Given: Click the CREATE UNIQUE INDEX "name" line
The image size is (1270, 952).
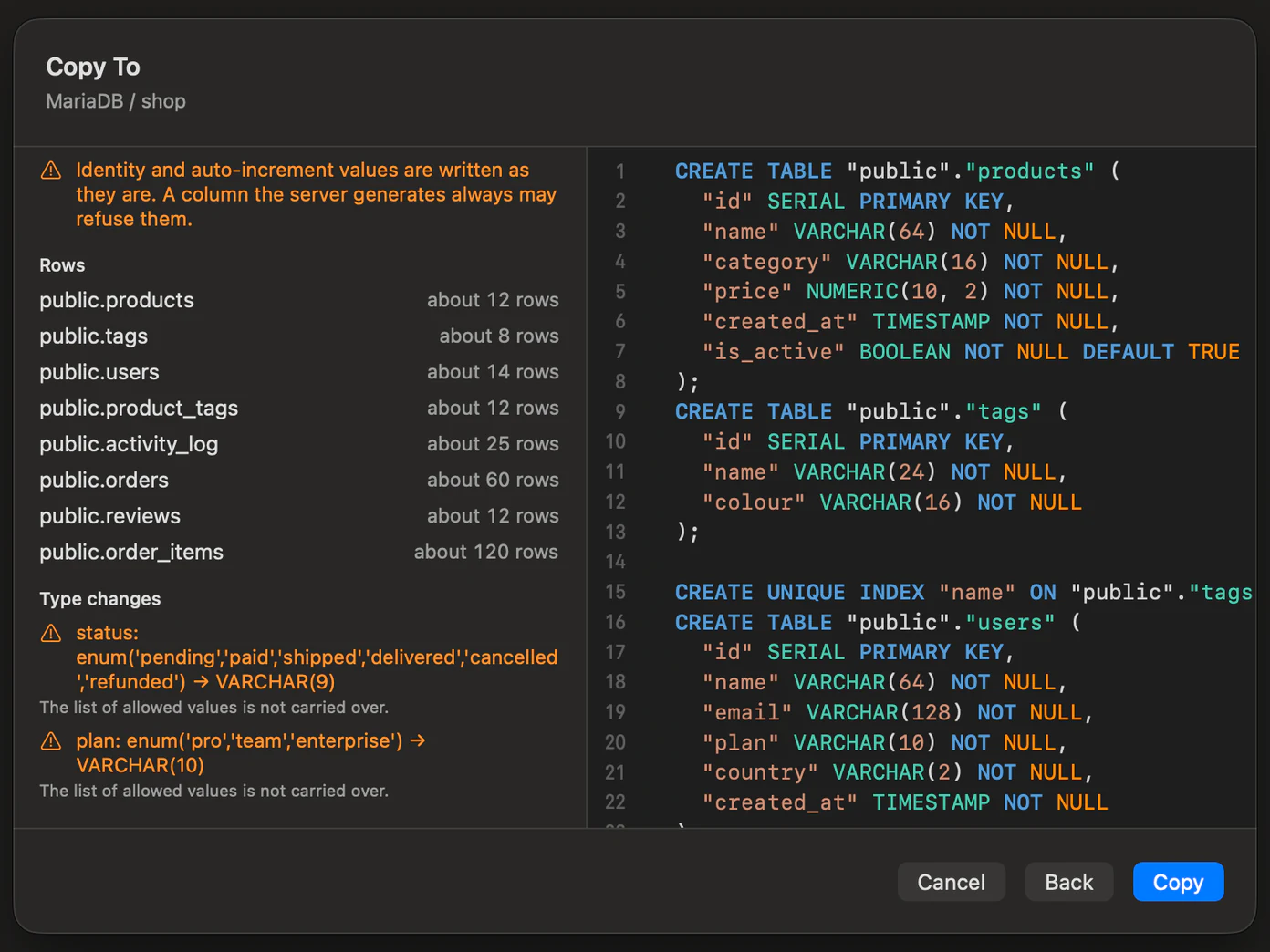Looking at the screenshot, I should tap(963, 593).
